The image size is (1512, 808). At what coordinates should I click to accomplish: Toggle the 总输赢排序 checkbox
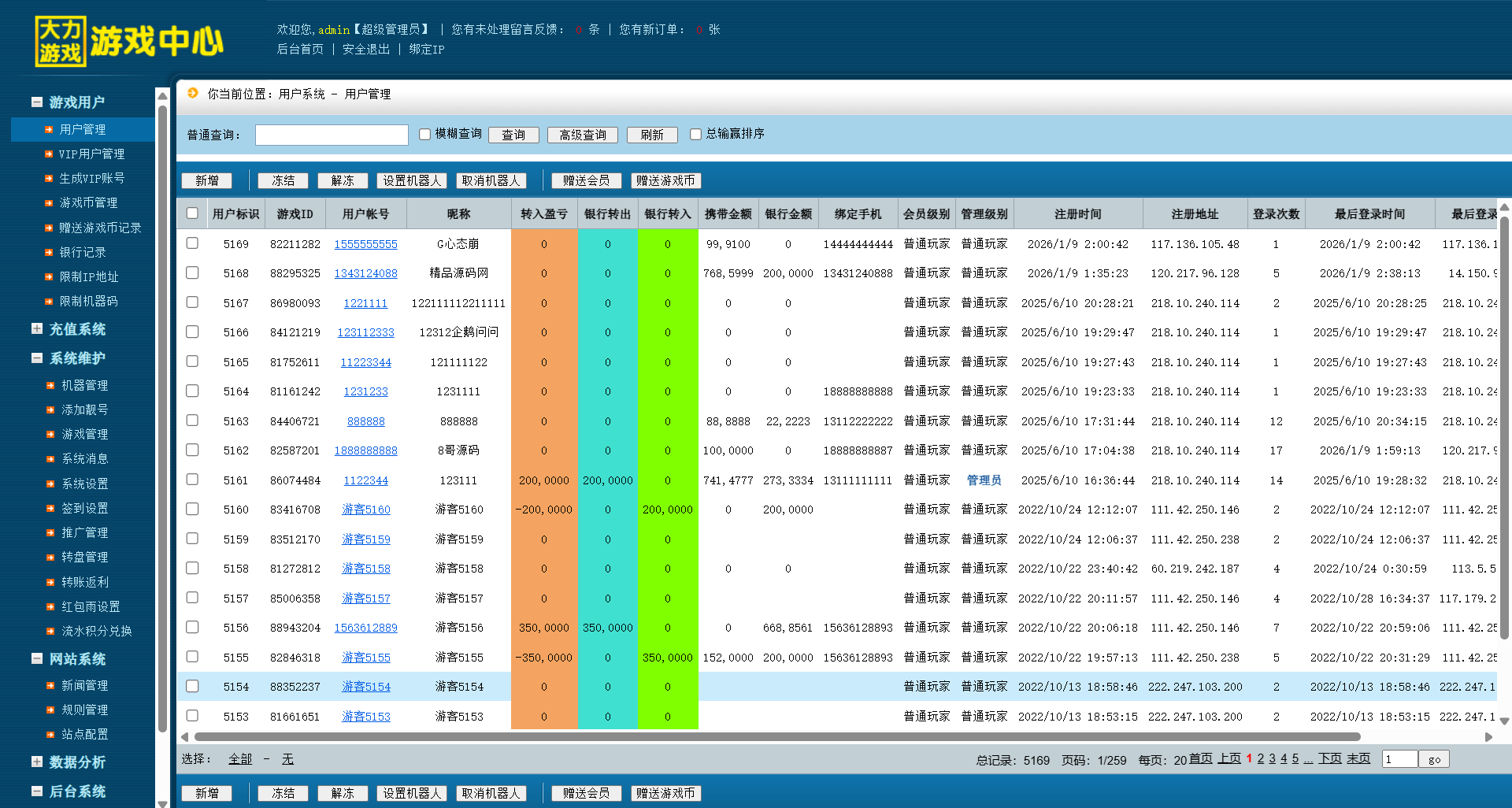(695, 135)
